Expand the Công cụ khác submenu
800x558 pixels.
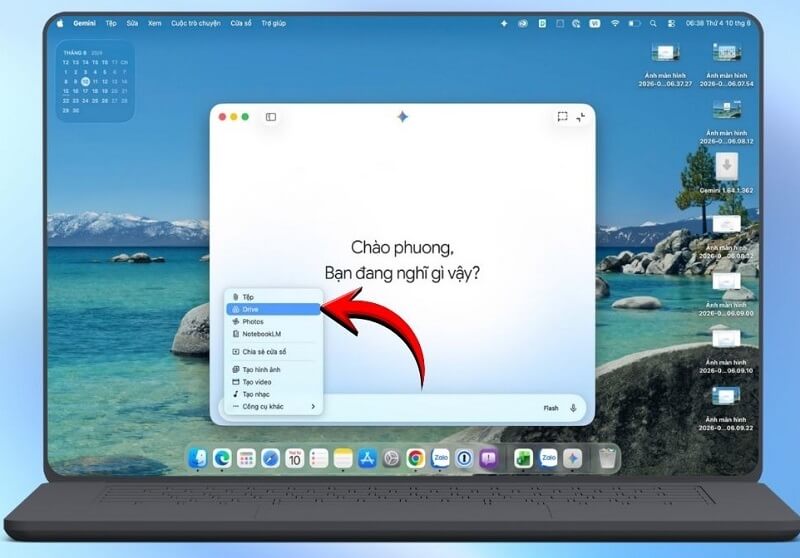(x=273, y=407)
